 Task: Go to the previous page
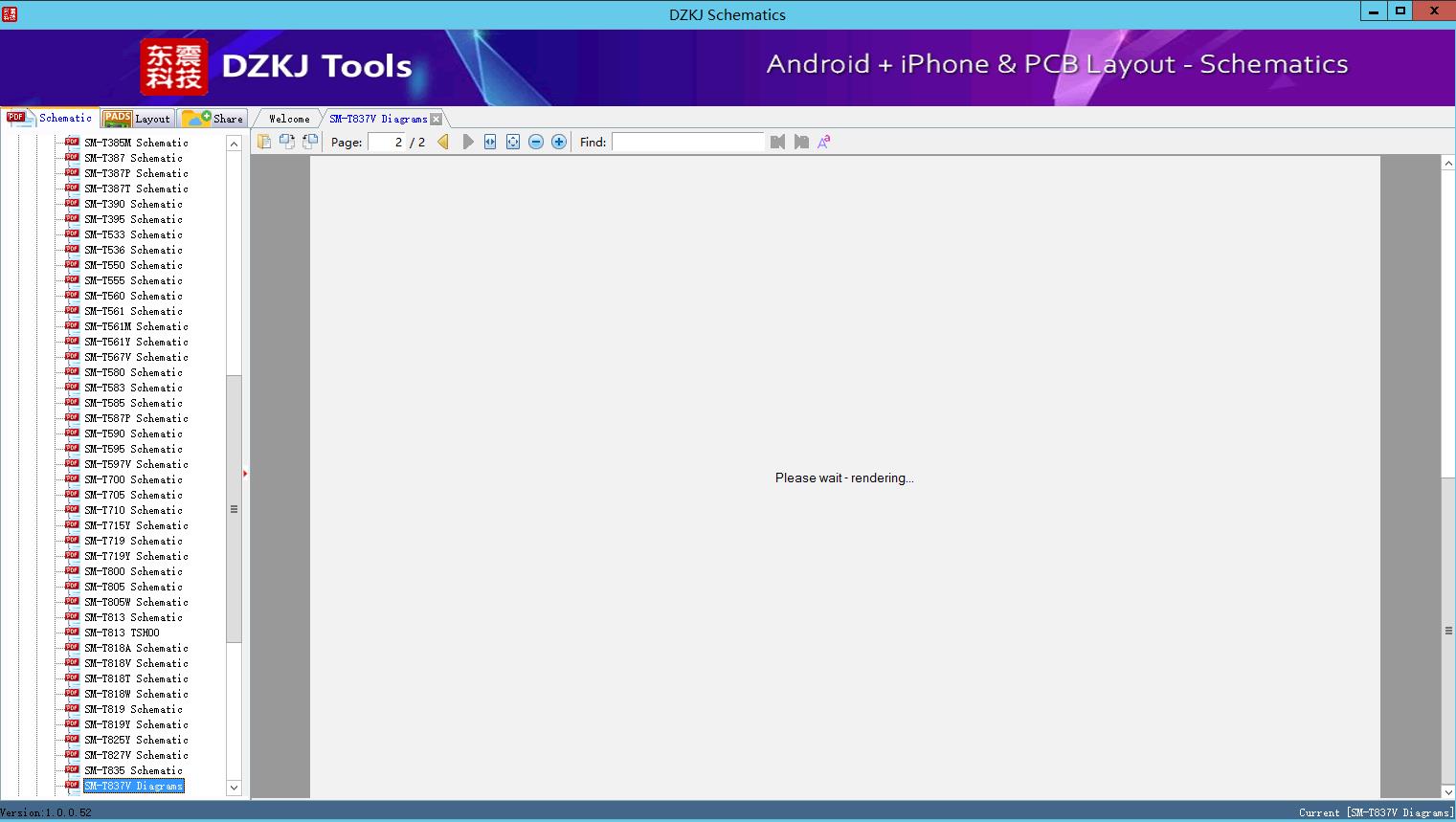click(443, 142)
